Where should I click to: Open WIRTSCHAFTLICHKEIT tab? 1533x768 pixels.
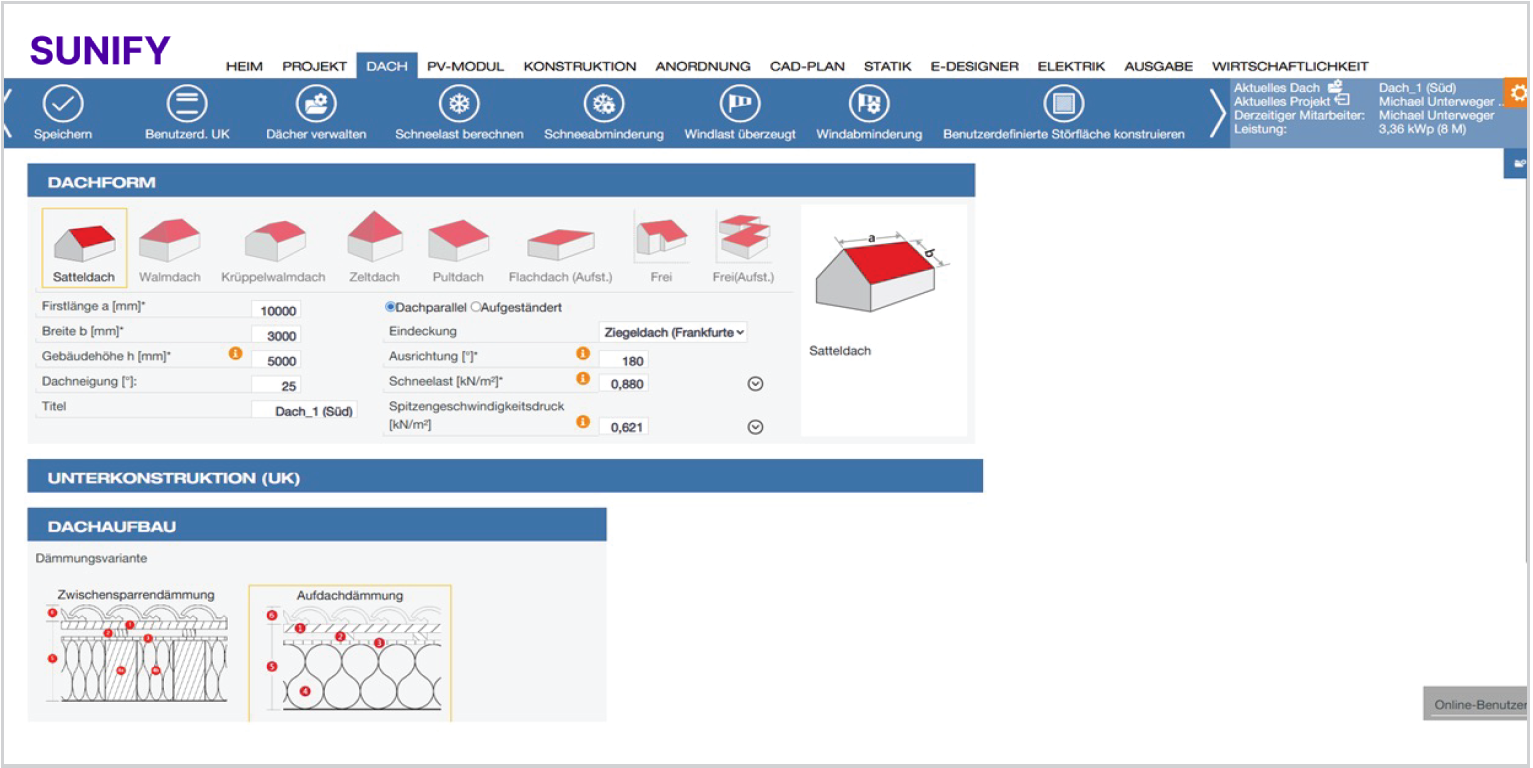[1290, 66]
